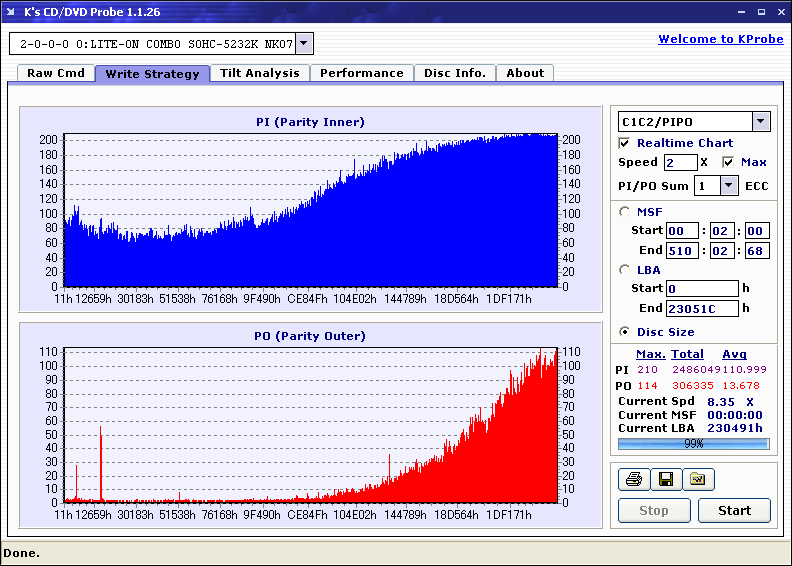Image resolution: width=792 pixels, height=566 pixels.
Task: Click the Start button
Action: (x=734, y=510)
